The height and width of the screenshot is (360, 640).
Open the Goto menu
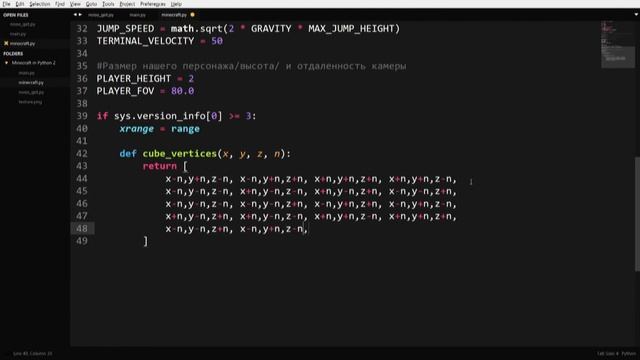pos(91,4)
